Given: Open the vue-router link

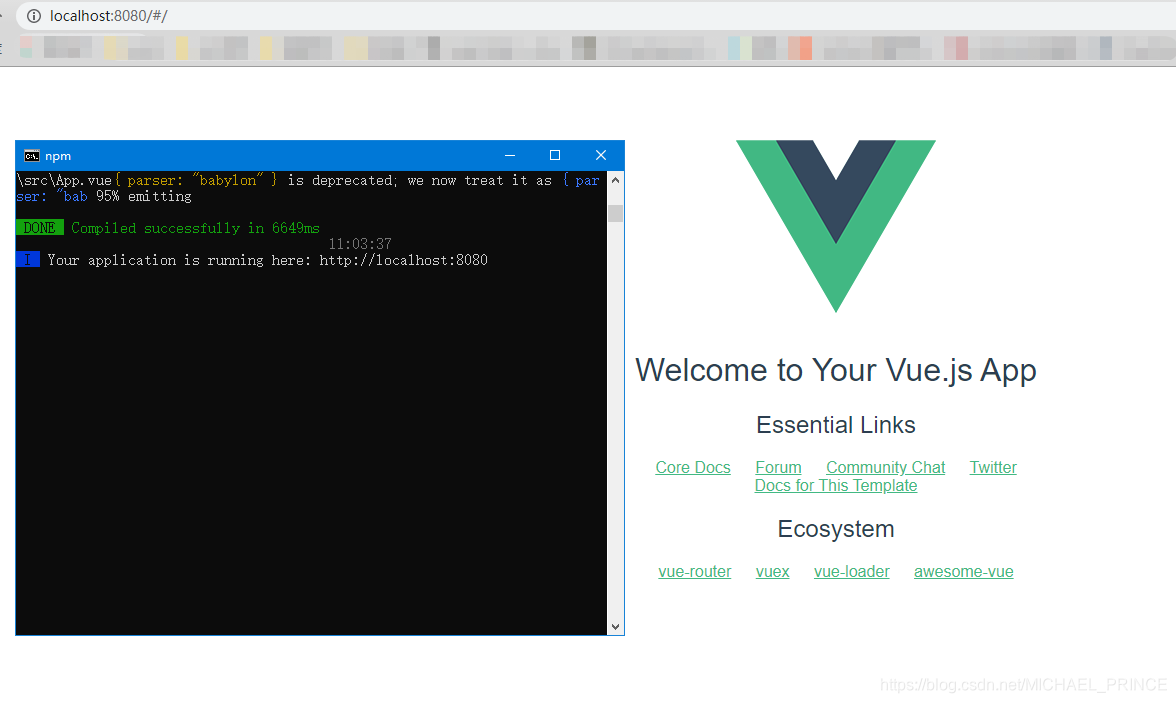Looking at the screenshot, I should (694, 572).
